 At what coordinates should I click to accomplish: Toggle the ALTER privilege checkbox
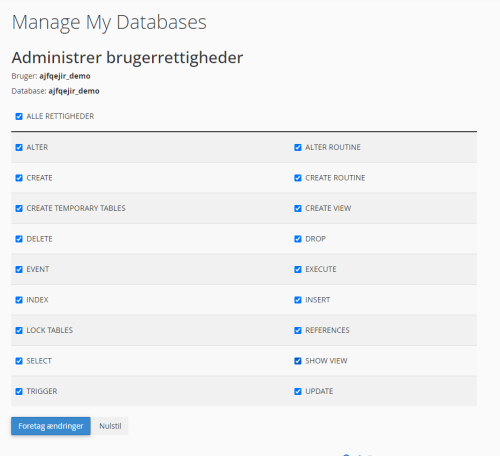(x=19, y=147)
